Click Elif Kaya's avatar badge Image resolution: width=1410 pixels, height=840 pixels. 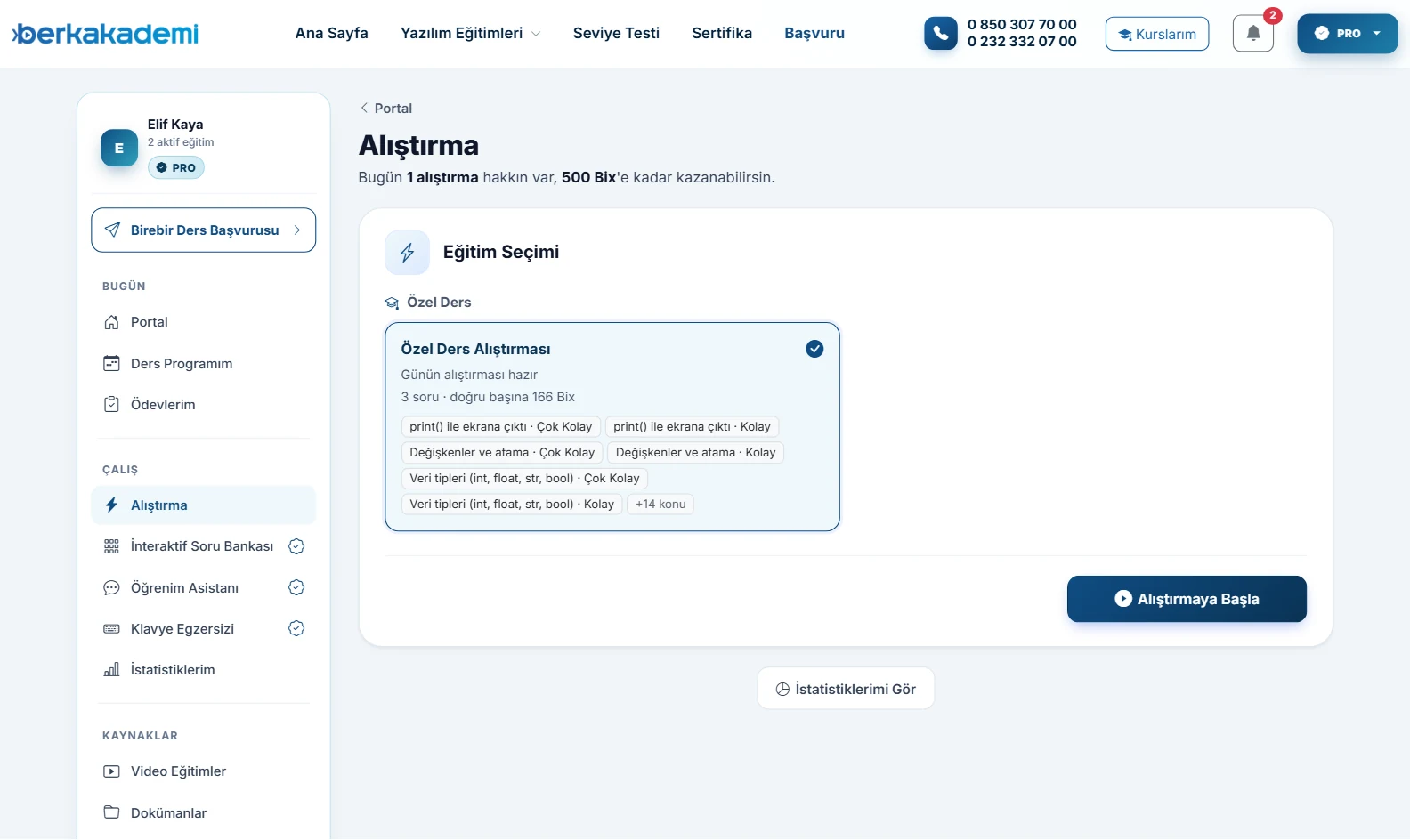point(119,148)
